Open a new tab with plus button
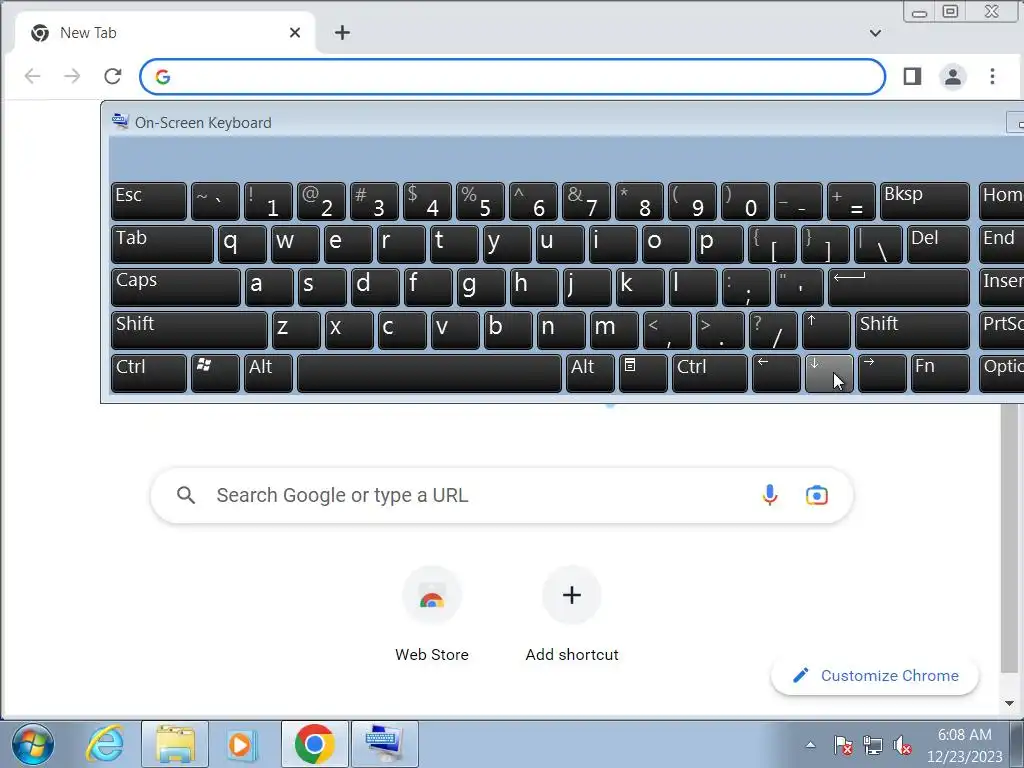 (x=342, y=33)
